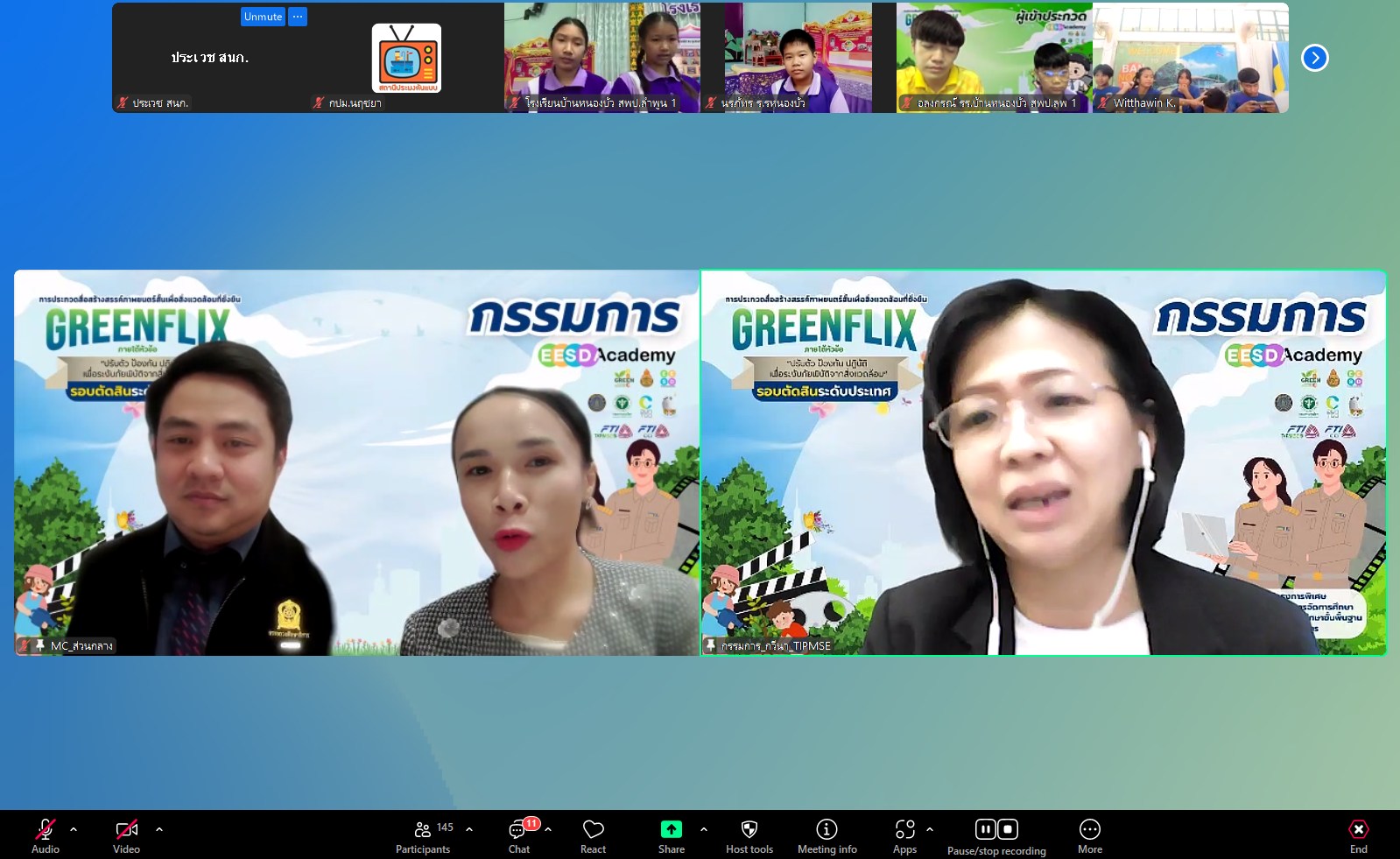Click the pin icon on MC_ส่วนกลาง tile
Screen dimensions: 1400x859
click(39, 645)
